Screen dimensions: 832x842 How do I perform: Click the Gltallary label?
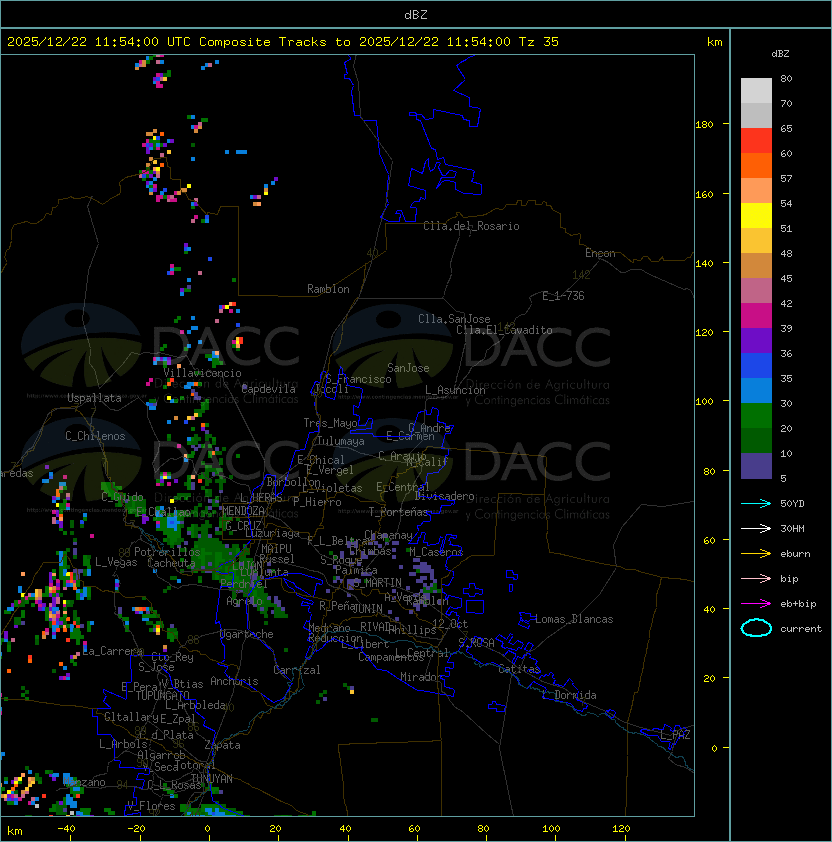[x=131, y=717]
